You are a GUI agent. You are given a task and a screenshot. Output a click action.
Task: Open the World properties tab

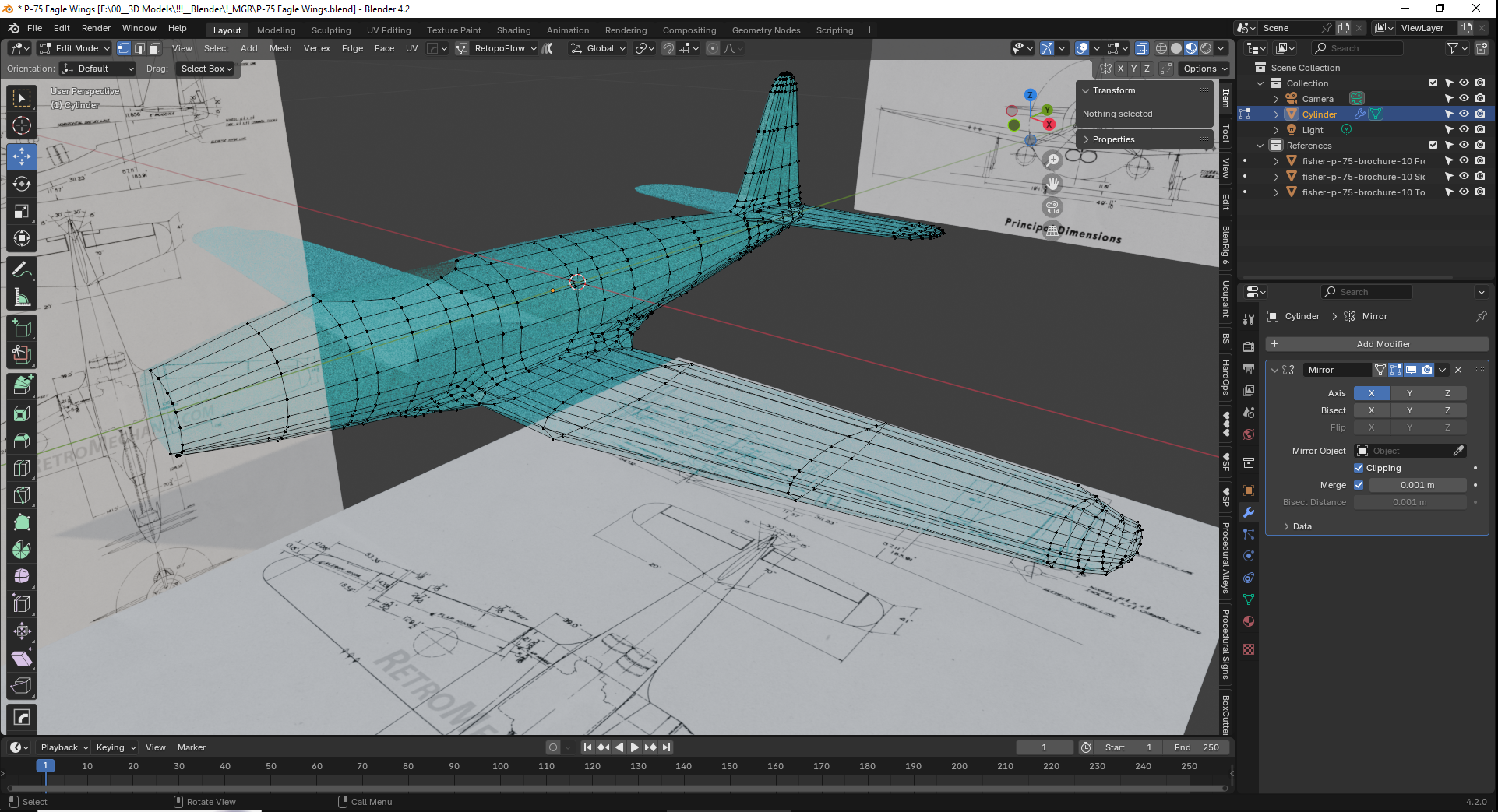pos(1249,434)
